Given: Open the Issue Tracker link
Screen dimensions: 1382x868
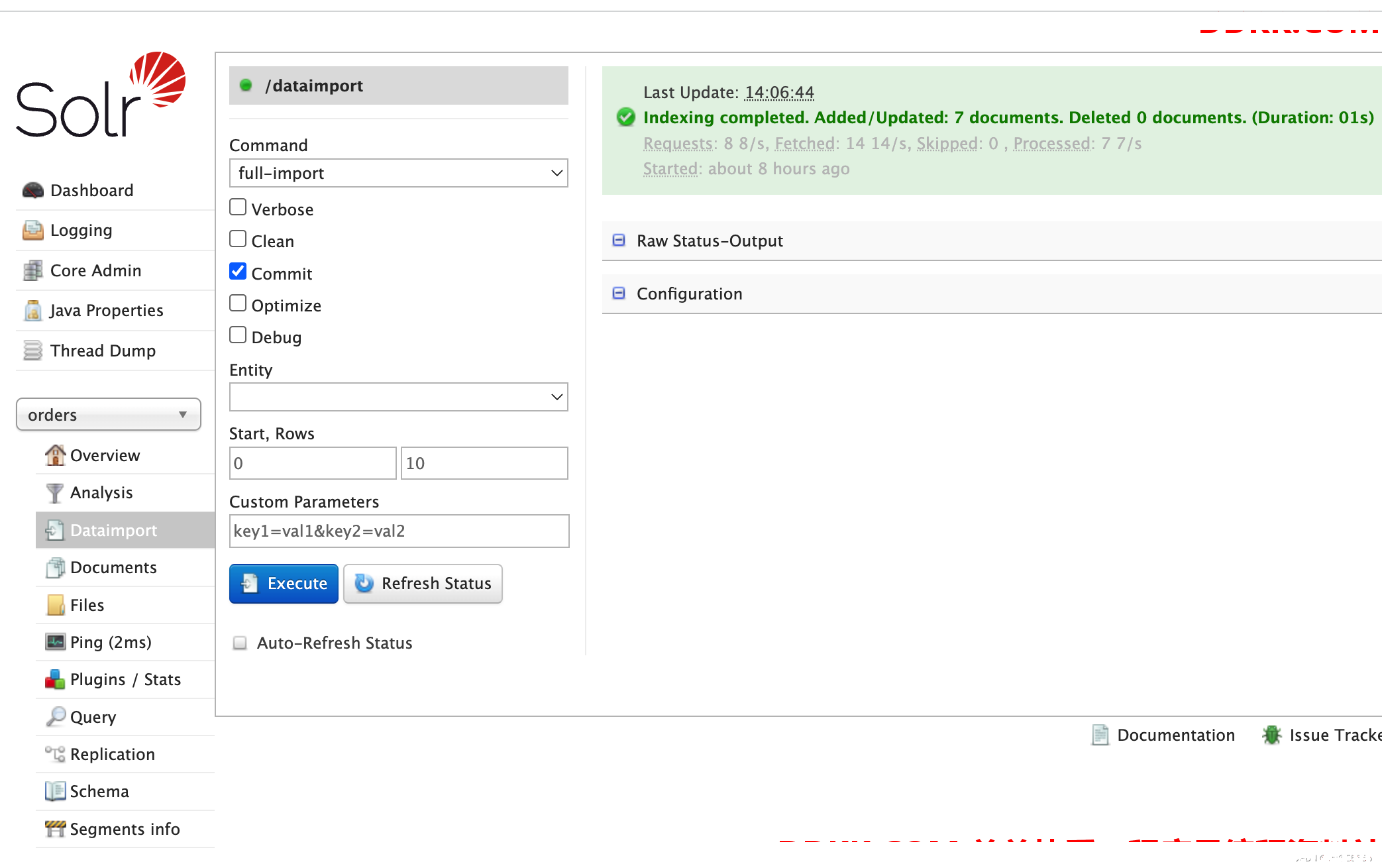Looking at the screenshot, I should click(x=1335, y=735).
